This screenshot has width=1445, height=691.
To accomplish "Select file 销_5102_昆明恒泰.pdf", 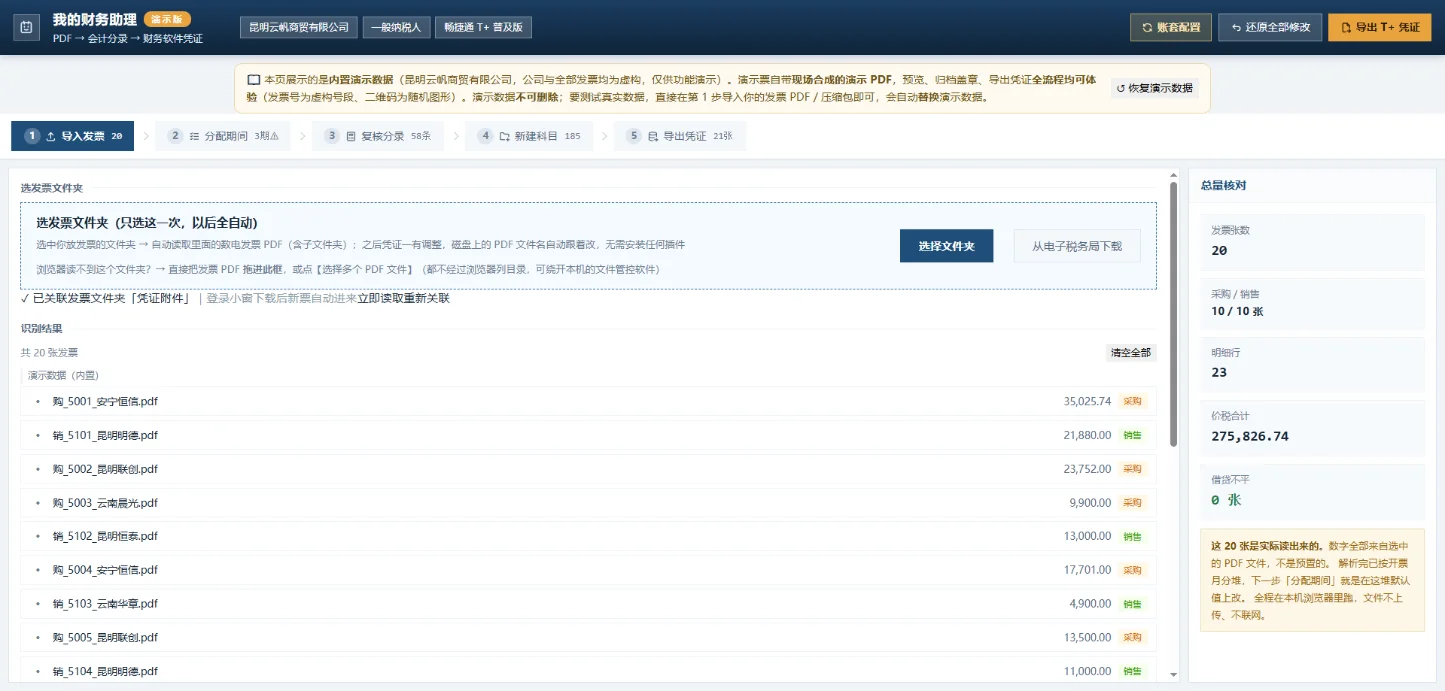I will pyautogui.click(x=105, y=536).
